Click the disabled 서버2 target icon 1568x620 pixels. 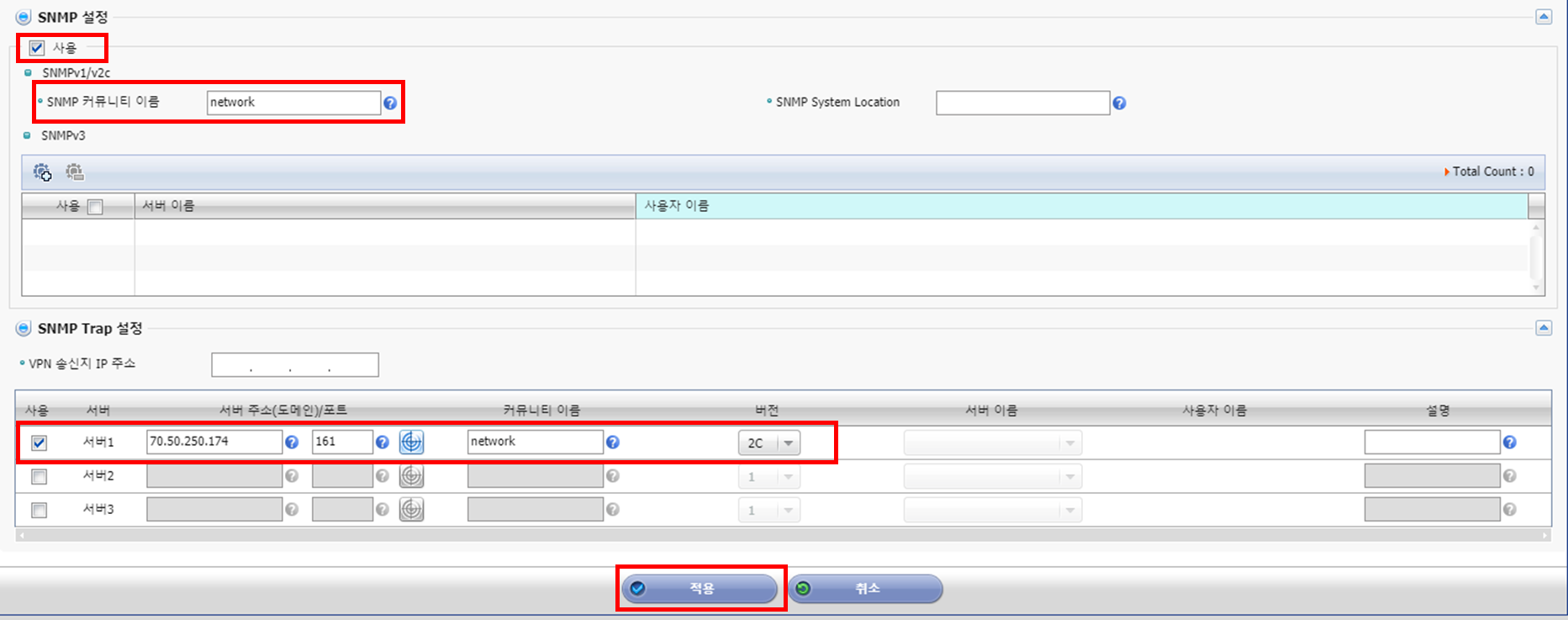click(411, 475)
